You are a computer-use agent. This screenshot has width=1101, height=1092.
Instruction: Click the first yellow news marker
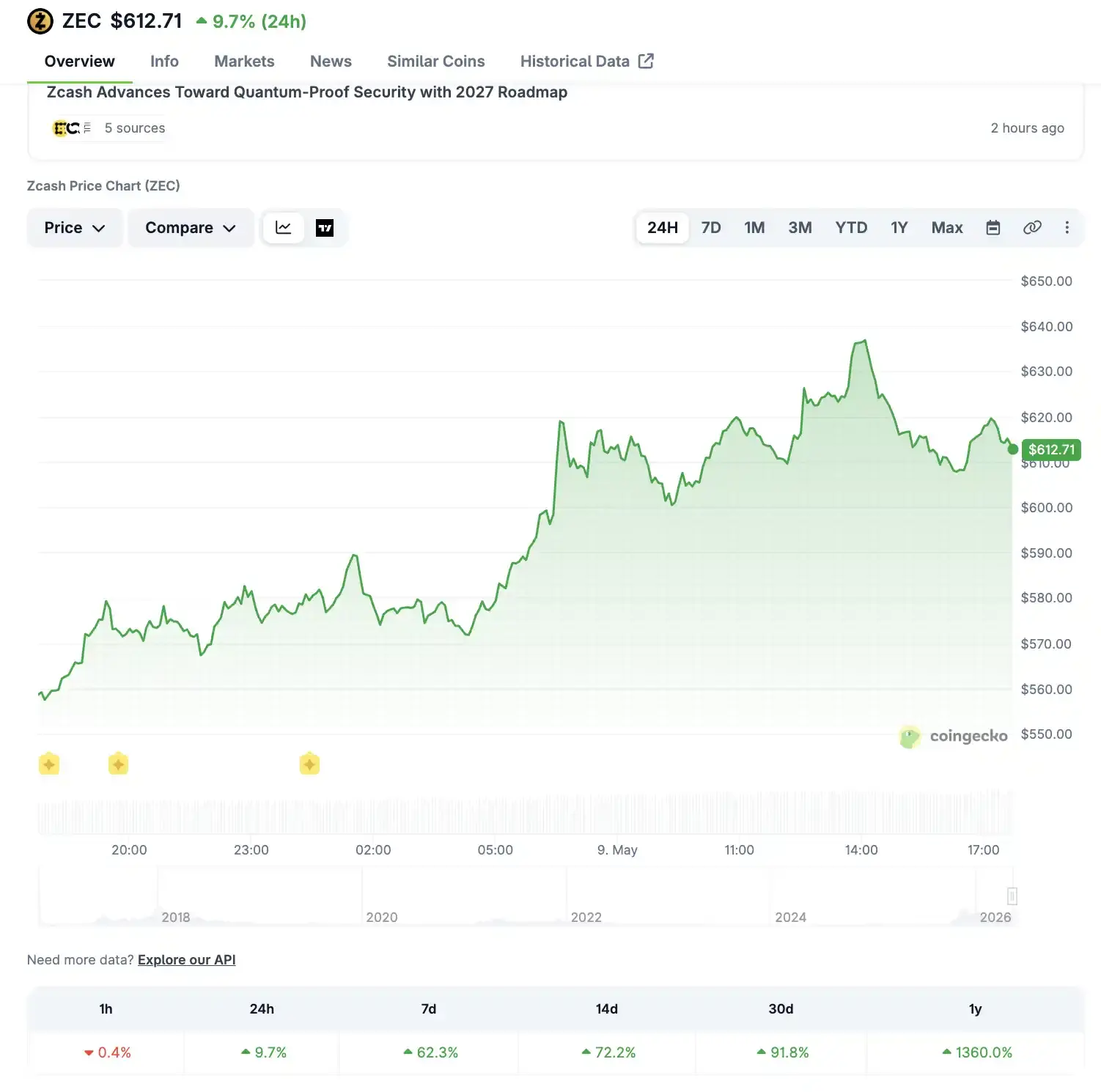(x=49, y=764)
